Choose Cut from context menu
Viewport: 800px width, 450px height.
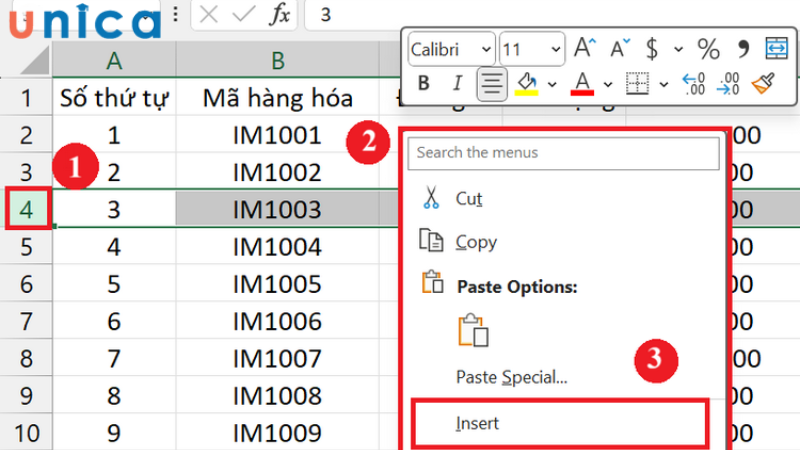[563, 198]
